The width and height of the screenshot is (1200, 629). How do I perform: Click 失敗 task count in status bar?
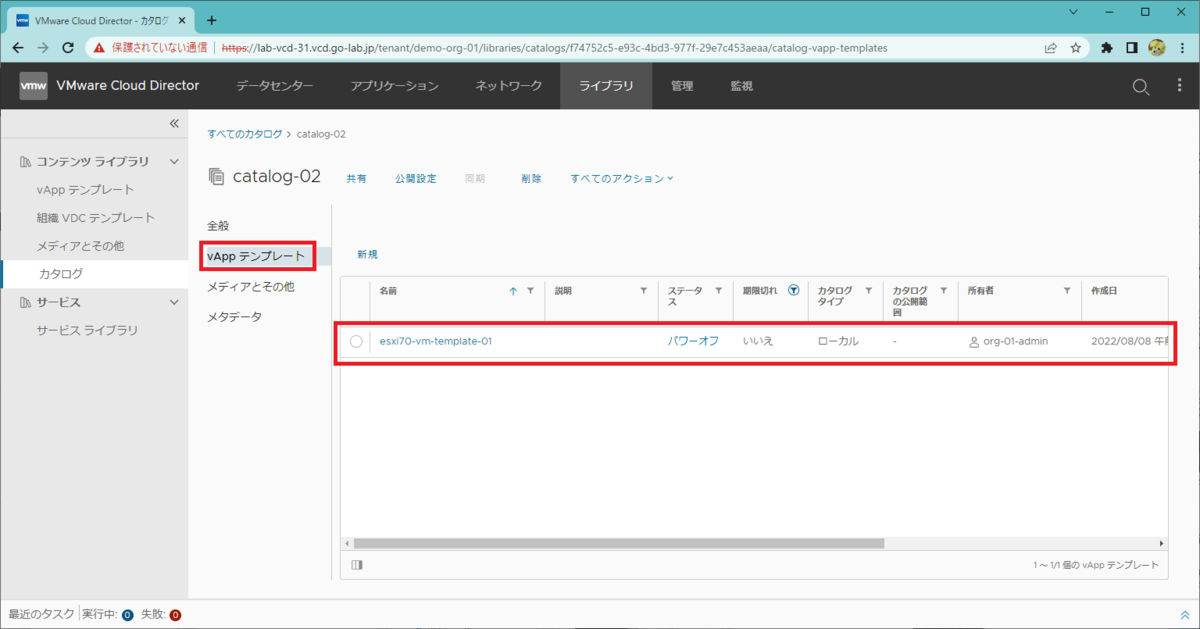160,615
